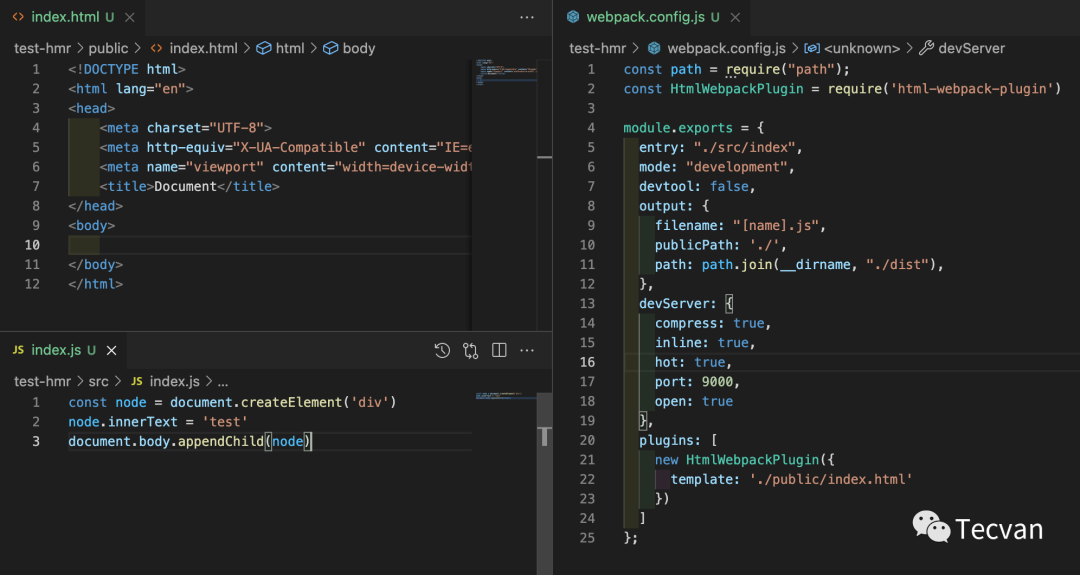The image size is (1080, 575).
Task: Switch to the webpack.config.js tab
Action: [x=651, y=17]
